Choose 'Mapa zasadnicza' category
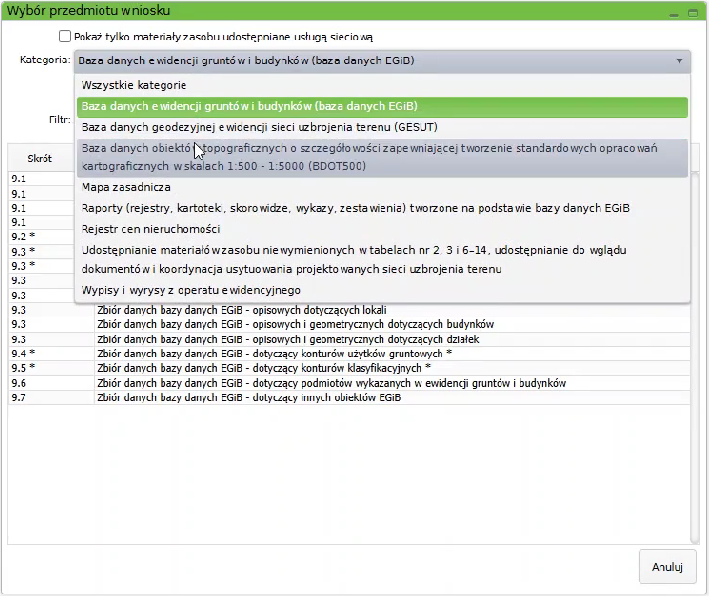This screenshot has height=596, width=709. pos(126,186)
